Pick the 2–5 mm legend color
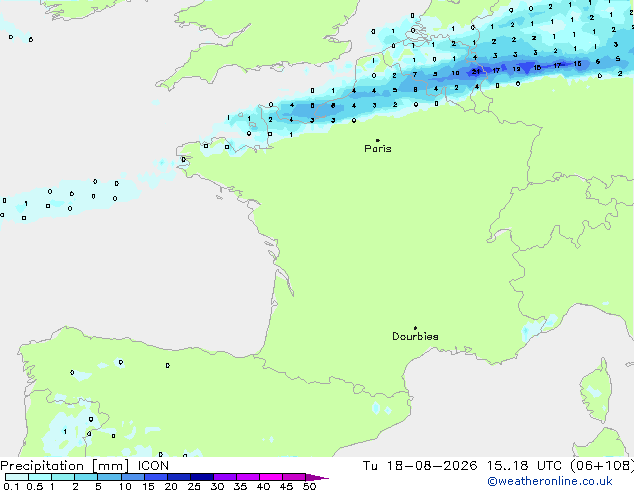Viewport: 634px width, 490px height. click(x=86, y=477)
